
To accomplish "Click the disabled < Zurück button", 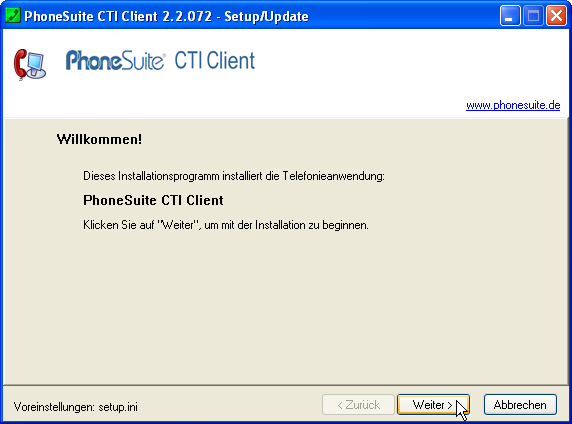I will (x=358, y=404).
